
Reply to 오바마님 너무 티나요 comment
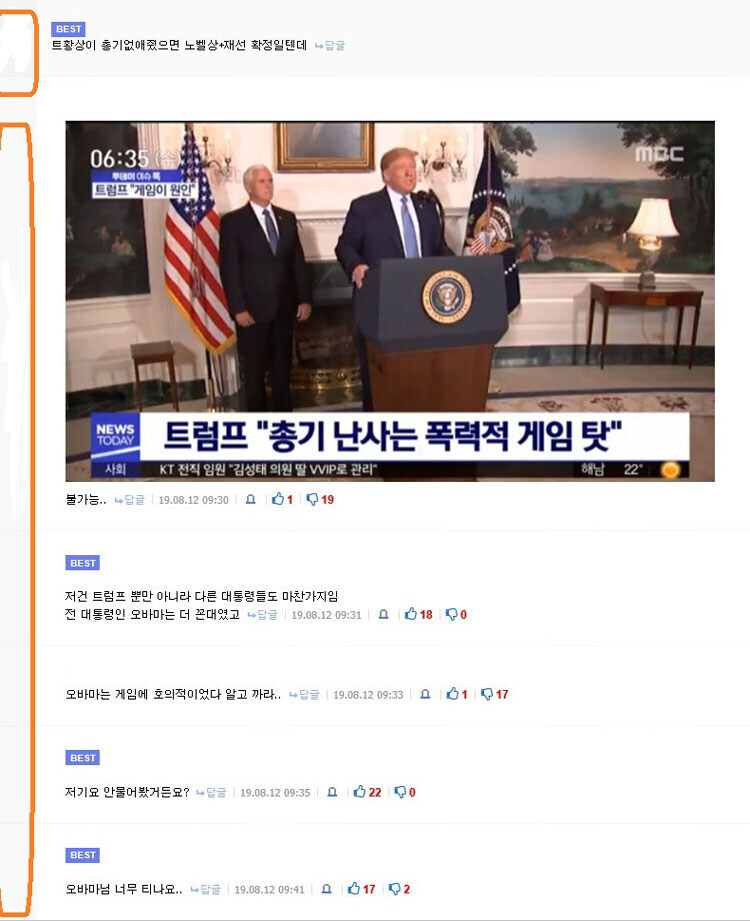coord(206,889)
